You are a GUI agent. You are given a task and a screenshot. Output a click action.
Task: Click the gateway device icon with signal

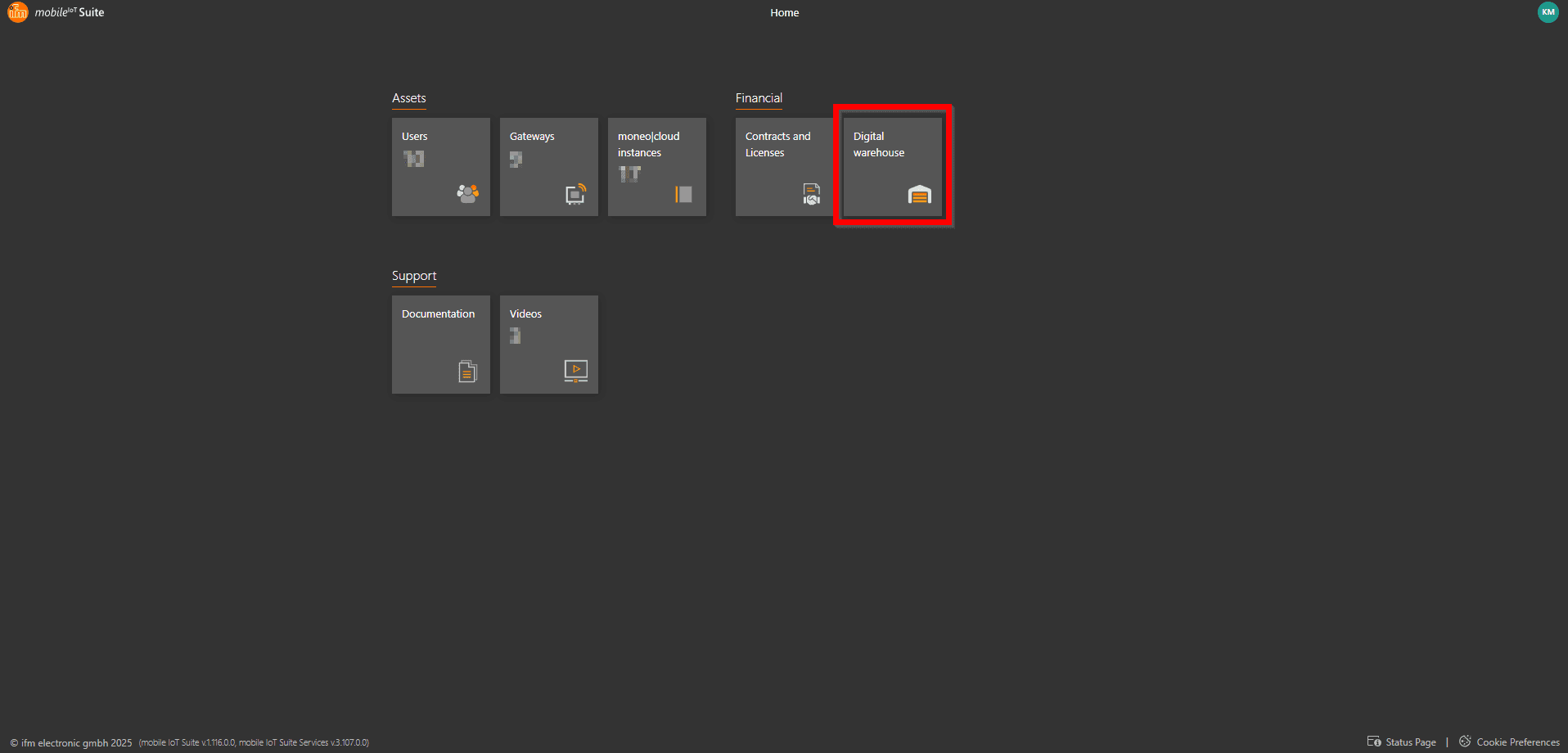(x=575, y=194)
